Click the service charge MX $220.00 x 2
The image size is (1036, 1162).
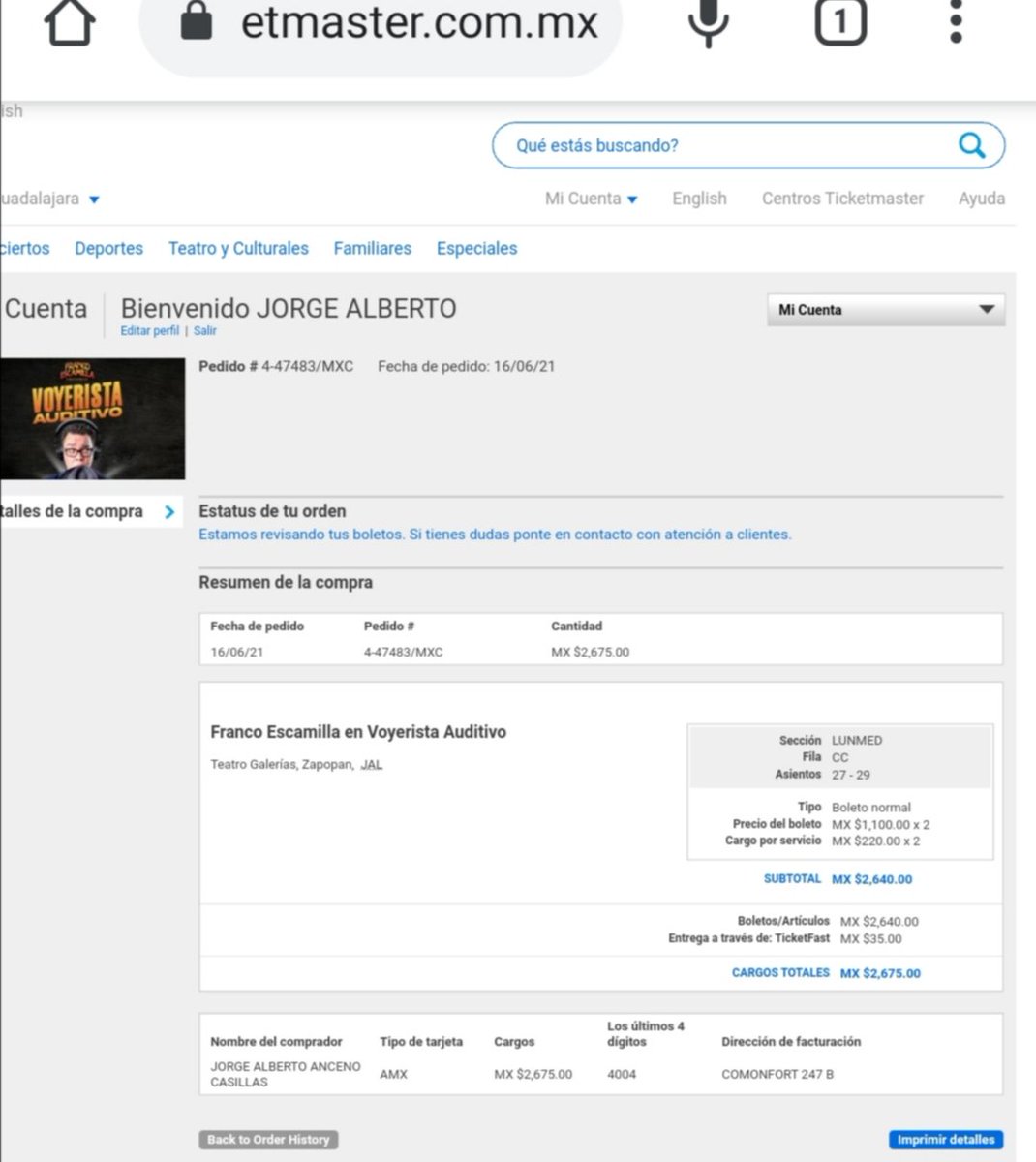[x=875, y=841]
